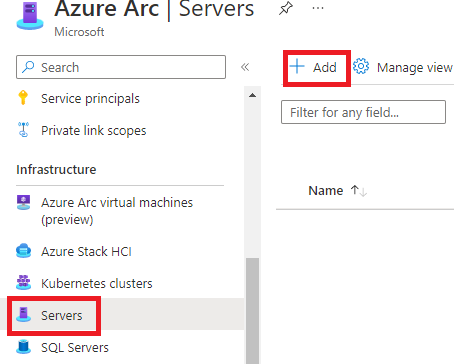The height and width of the screenshot is (364, 454).
Task: Open Private link scopes
Action: (94, 131)
